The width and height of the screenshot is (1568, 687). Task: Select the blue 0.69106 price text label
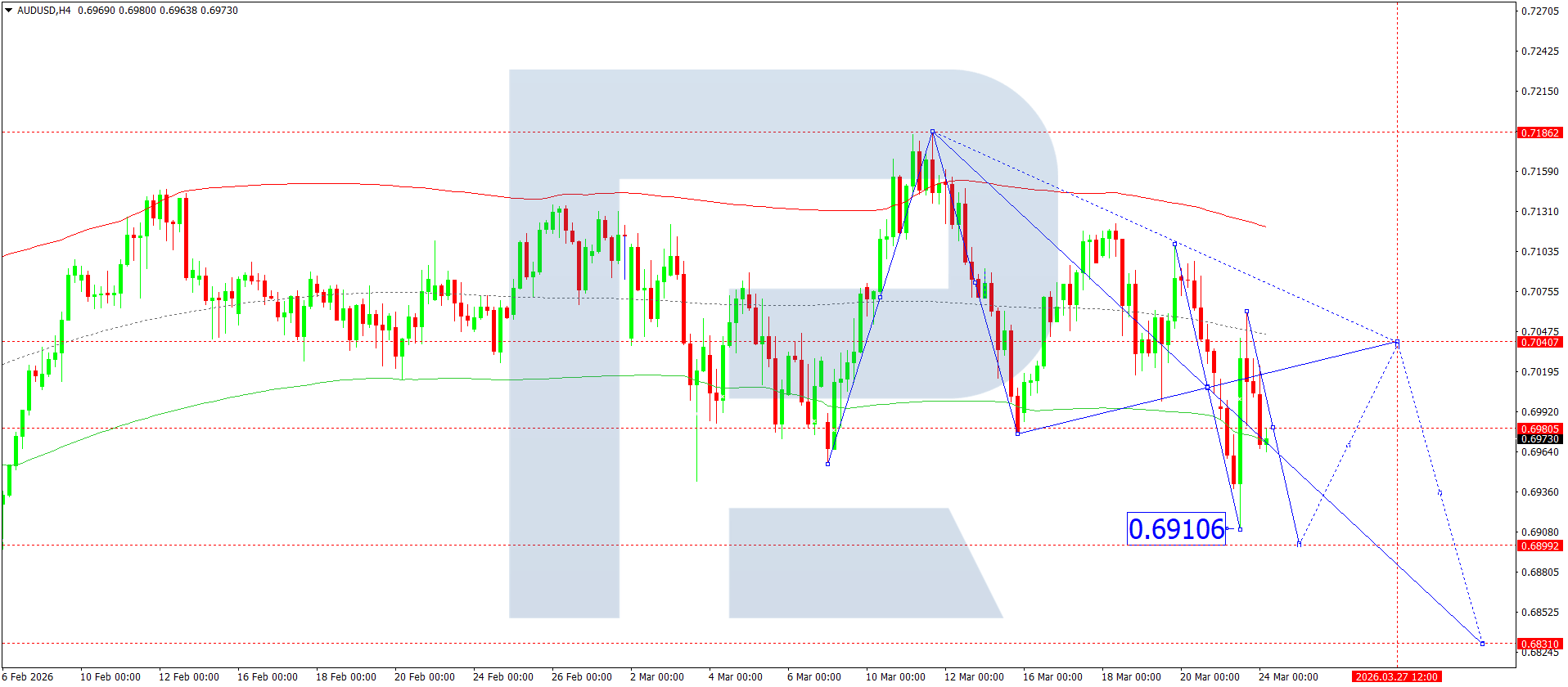click(x=1176, y=529)
